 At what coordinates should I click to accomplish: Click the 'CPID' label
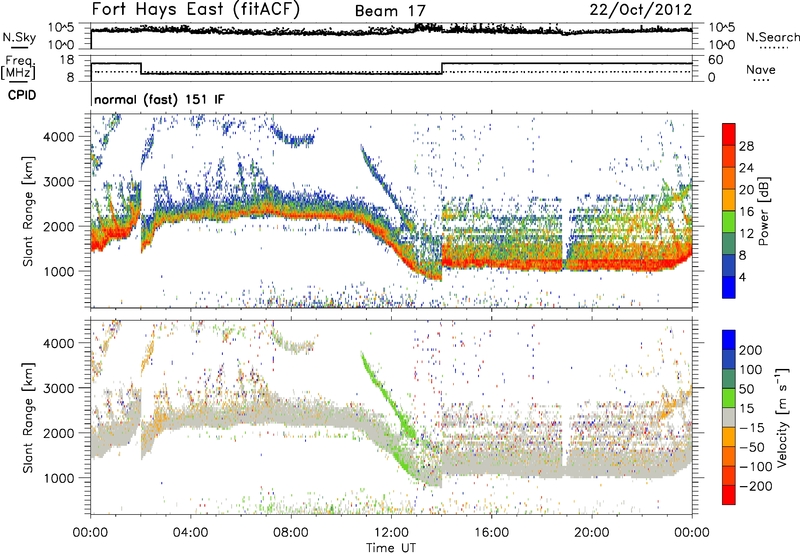22,95
